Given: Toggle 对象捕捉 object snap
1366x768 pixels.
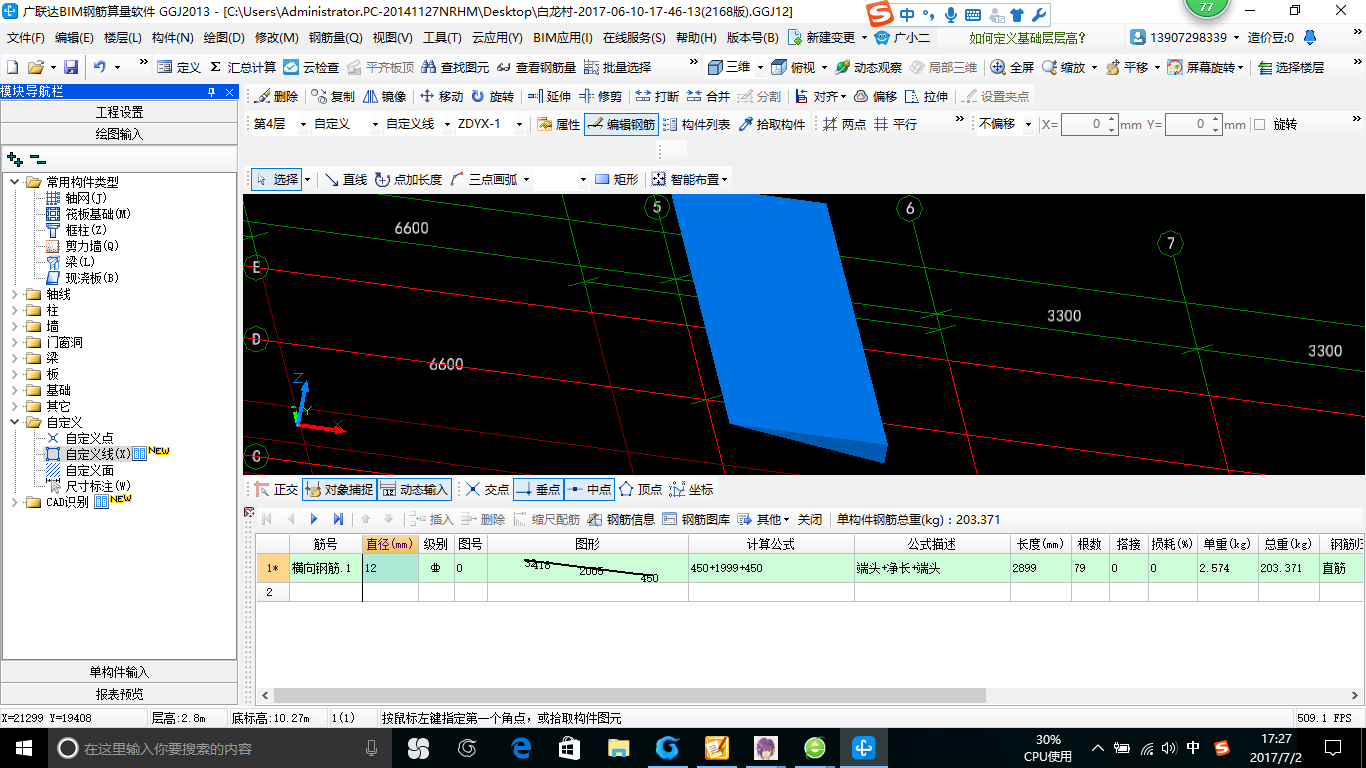Looking at the screenshot, I should (x=339, y=489).
